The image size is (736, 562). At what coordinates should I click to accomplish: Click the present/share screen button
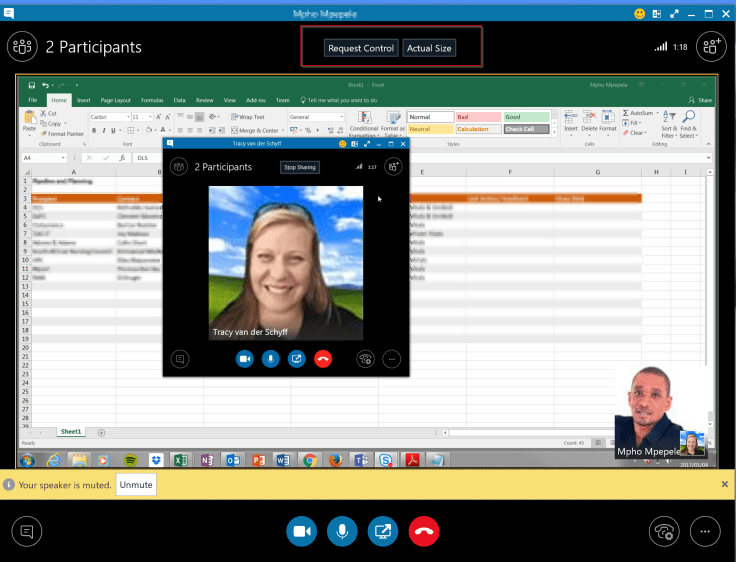coord(383,531)
